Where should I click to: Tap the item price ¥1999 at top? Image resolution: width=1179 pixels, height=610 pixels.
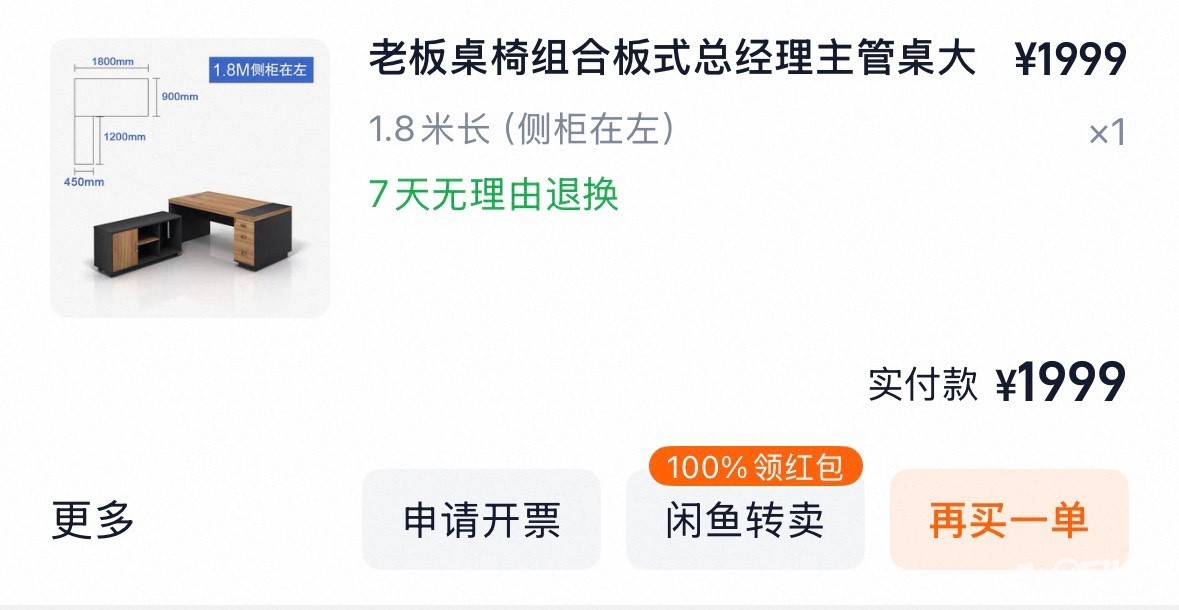(x=1070, y=59)
